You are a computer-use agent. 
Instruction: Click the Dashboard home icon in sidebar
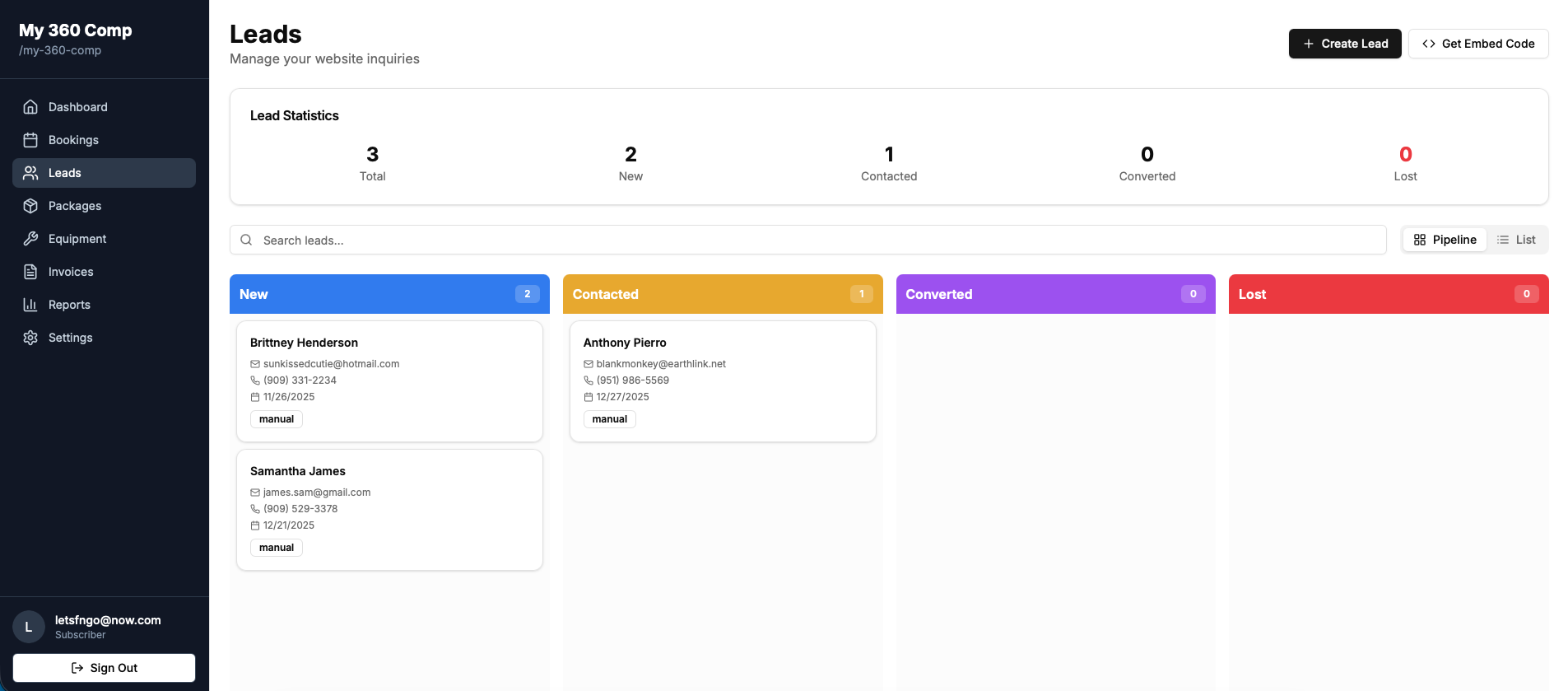pyautogui.click(x=30, y=107)
